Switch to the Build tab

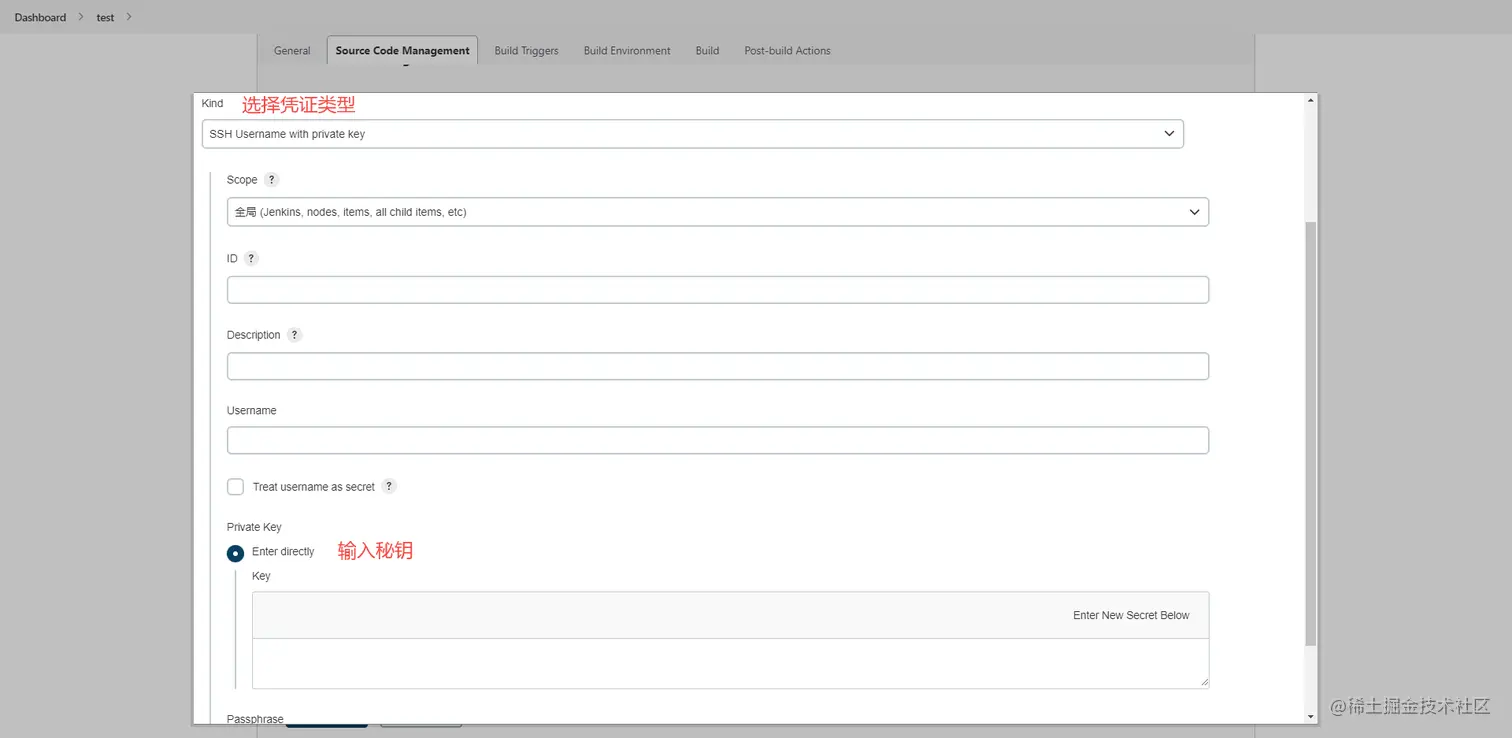(x=707, y=50)
